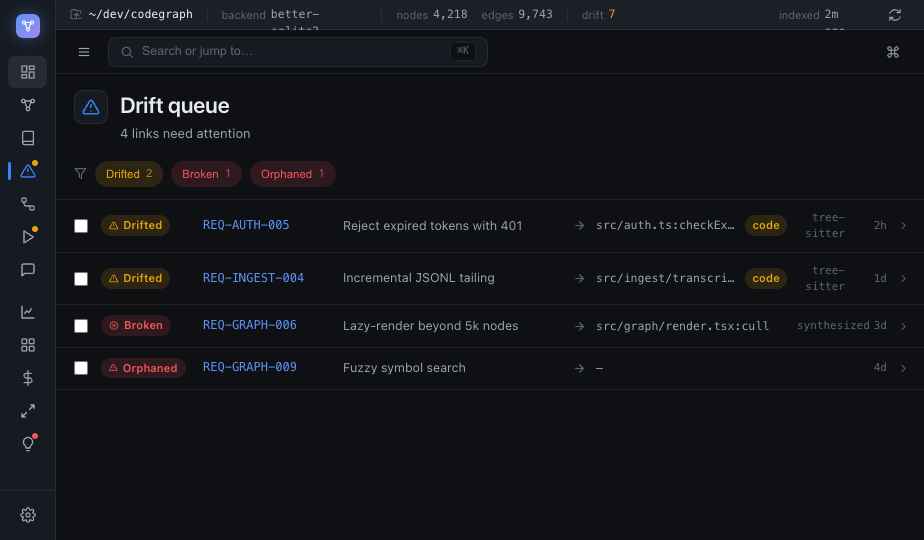Check the REQ-INGEST-004 row checkbox
The height and width of the screenshot is (540, 924).
tap(81, 279)
